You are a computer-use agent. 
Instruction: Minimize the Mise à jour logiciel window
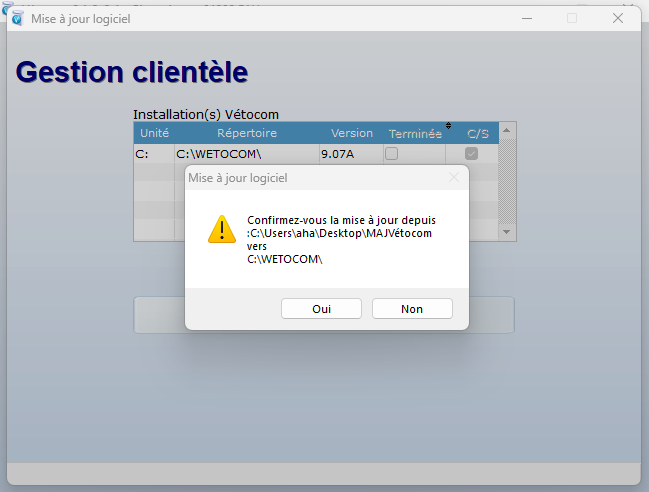point(526,18)
